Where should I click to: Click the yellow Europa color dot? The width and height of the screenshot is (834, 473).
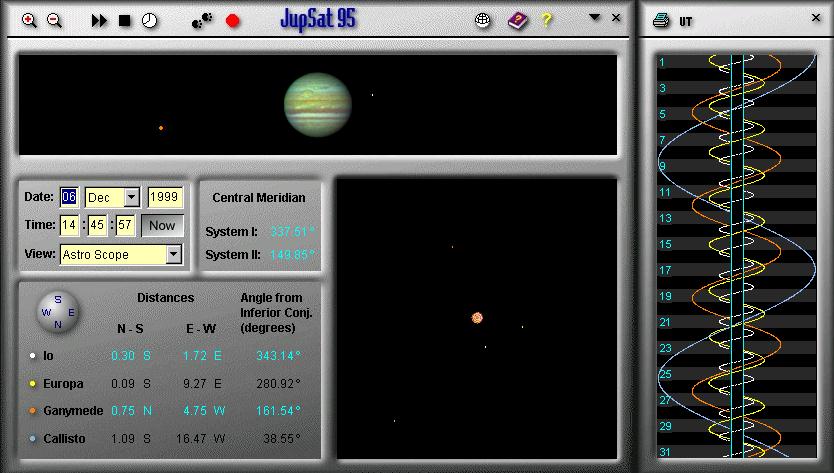tap(32, 384)
